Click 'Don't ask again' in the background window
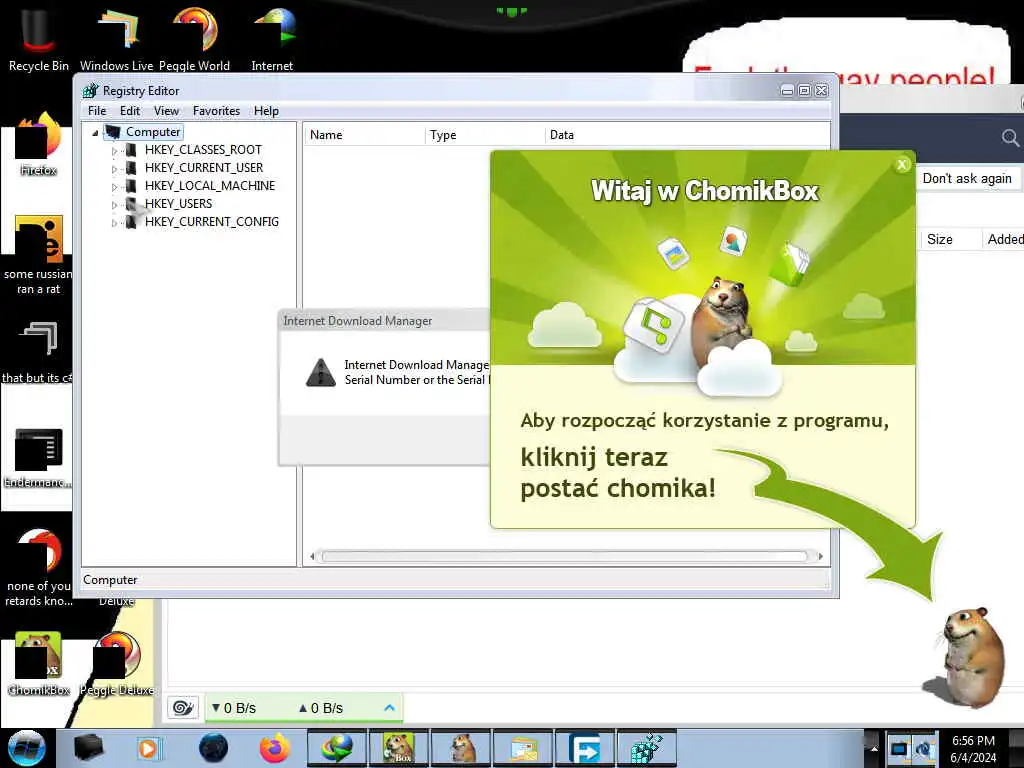Screen dimensions: 1024x768 pos(967,178)
